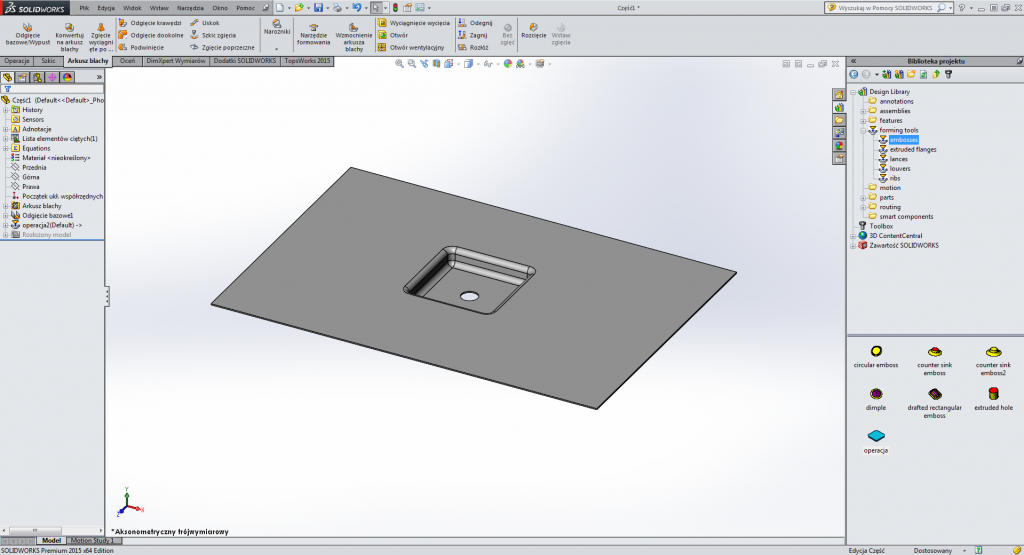Open the Appearances tab in task pane
This screenshot has width=1024, height=555.
[839, 145]
